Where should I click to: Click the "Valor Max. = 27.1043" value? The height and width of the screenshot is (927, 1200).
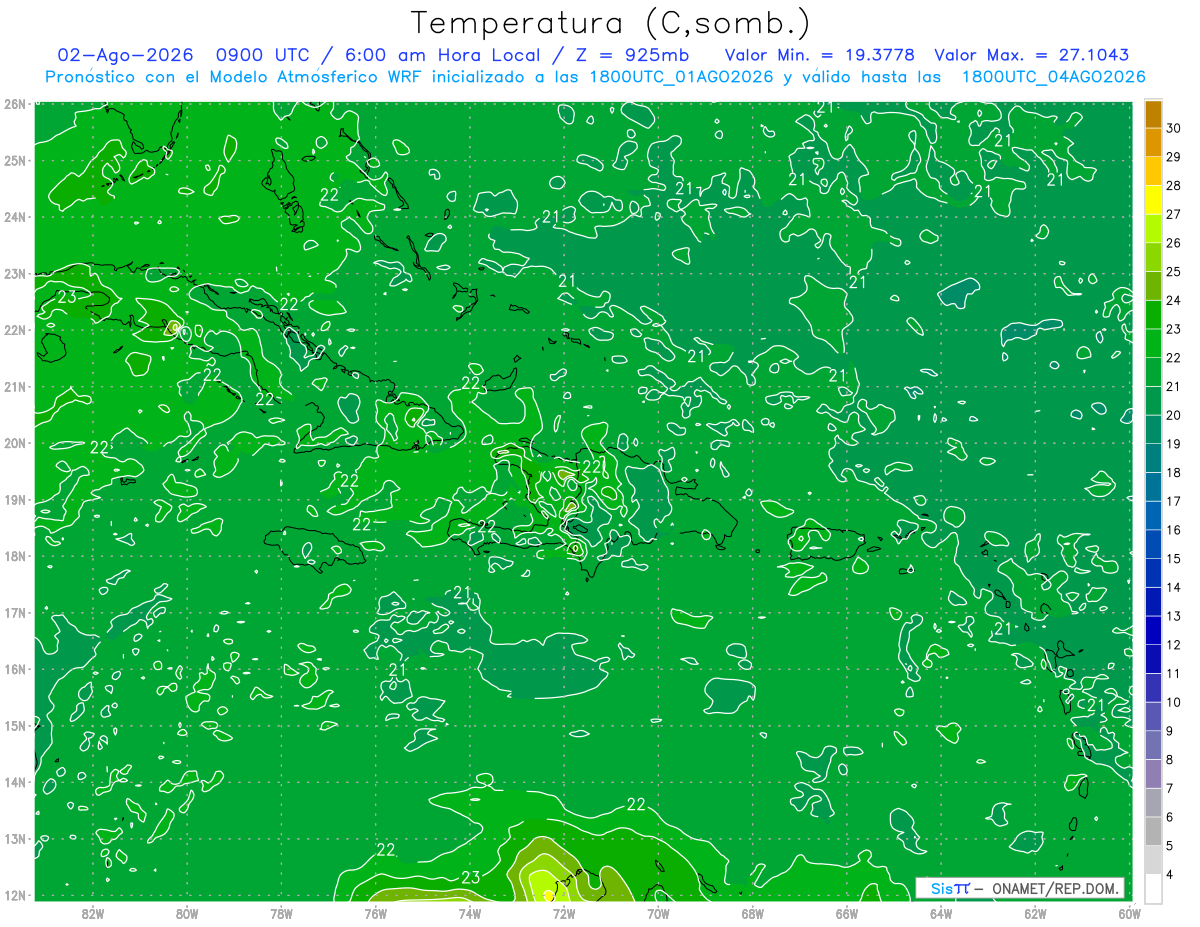point(1031,55)
